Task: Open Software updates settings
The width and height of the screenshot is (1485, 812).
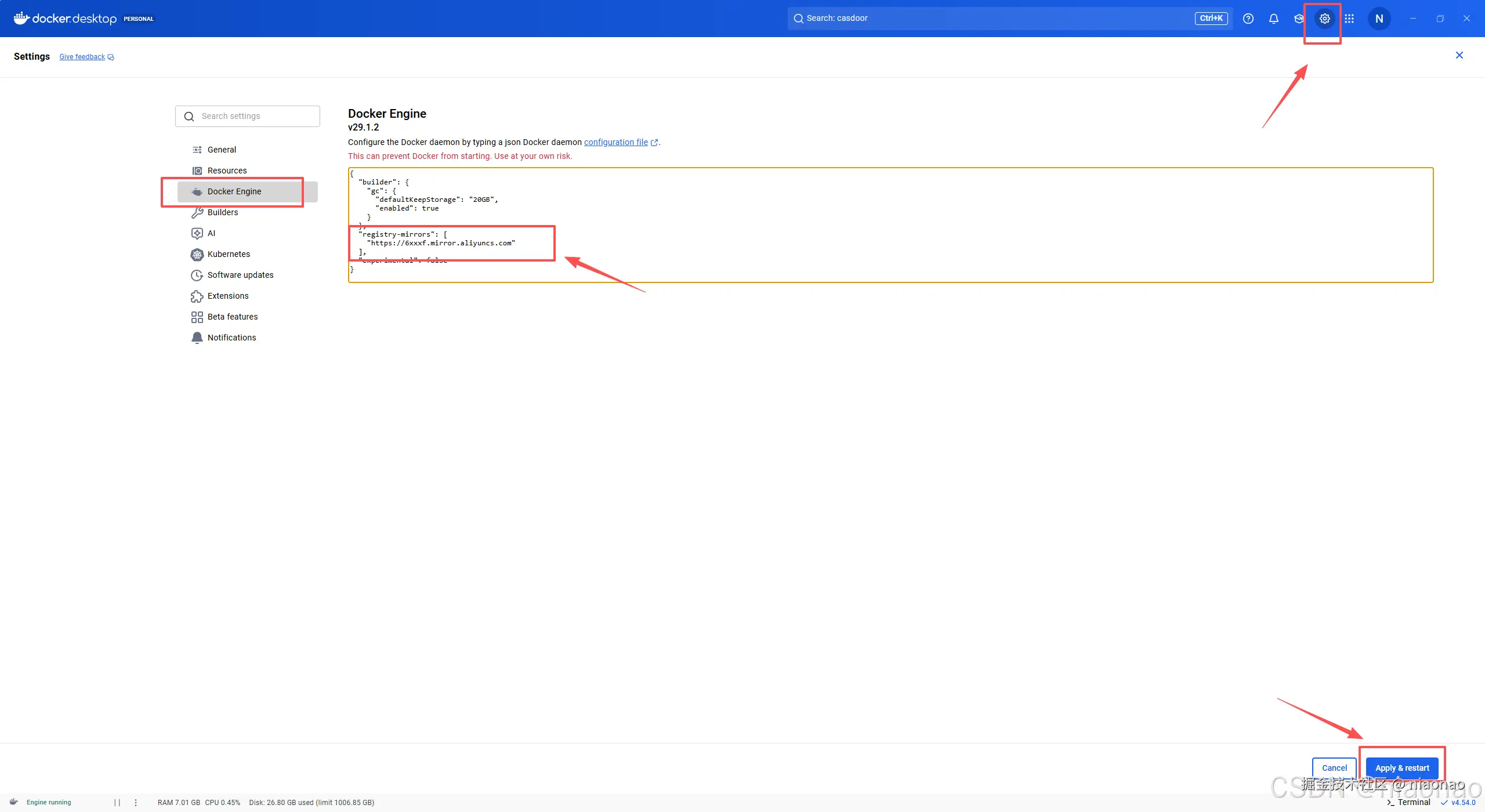Action: 240,275
